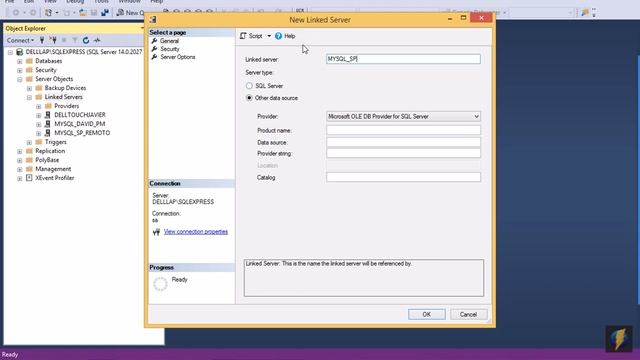The image size is (640, 360).
Task: Click the blue Help question-mark icon
Action: [x=278, y=36]
